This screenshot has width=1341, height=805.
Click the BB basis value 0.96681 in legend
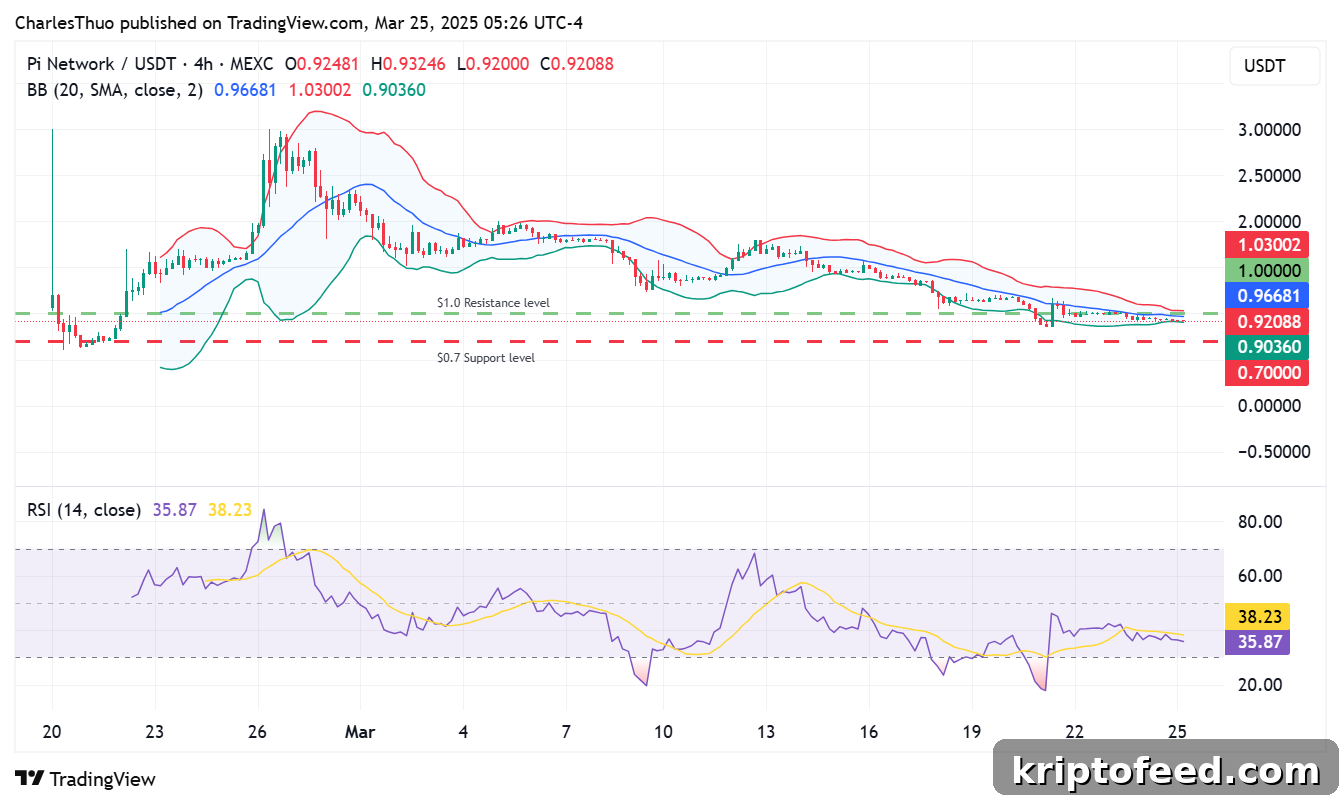click(246, 90)
